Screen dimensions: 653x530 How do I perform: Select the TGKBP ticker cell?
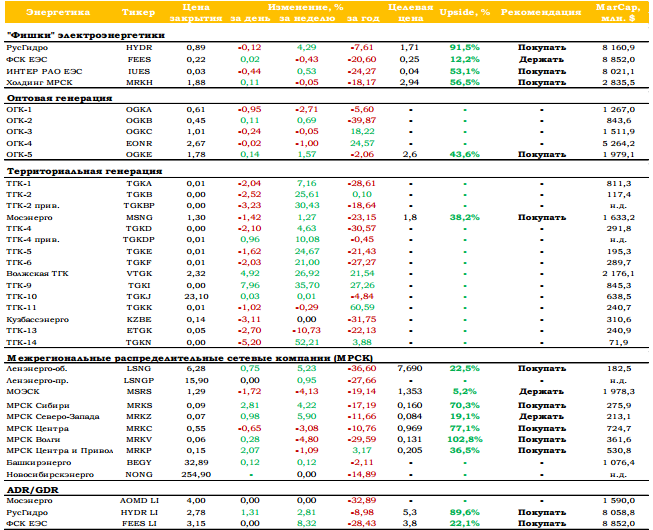(139, 206)
